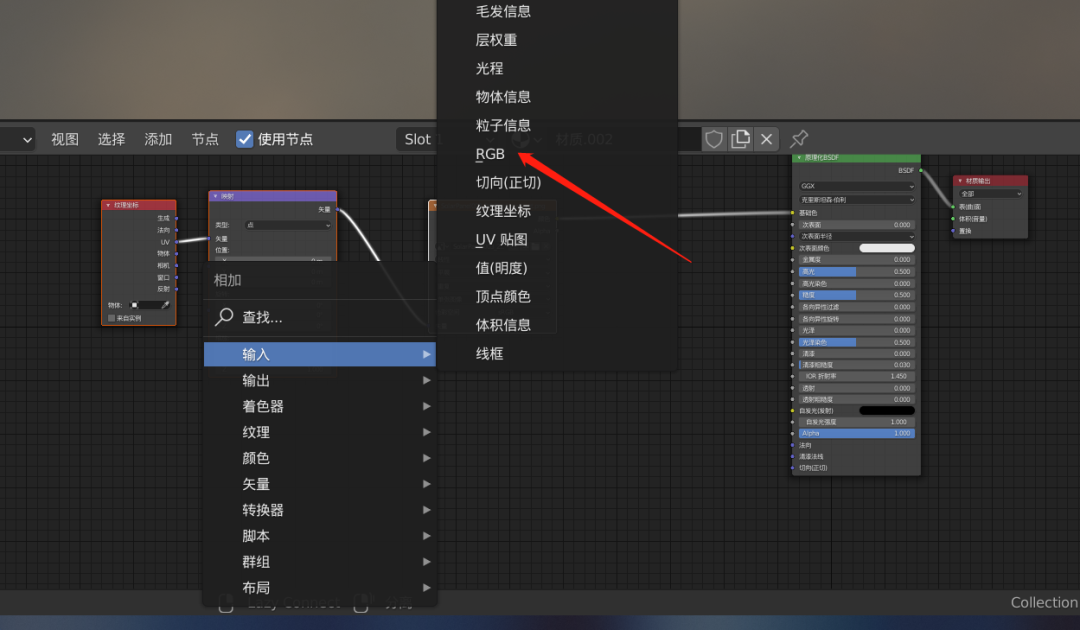The height and width of the screenshot is (630, 1080).
Task: Click the duplicate material icon in header
Action: [x=740, y=139]
